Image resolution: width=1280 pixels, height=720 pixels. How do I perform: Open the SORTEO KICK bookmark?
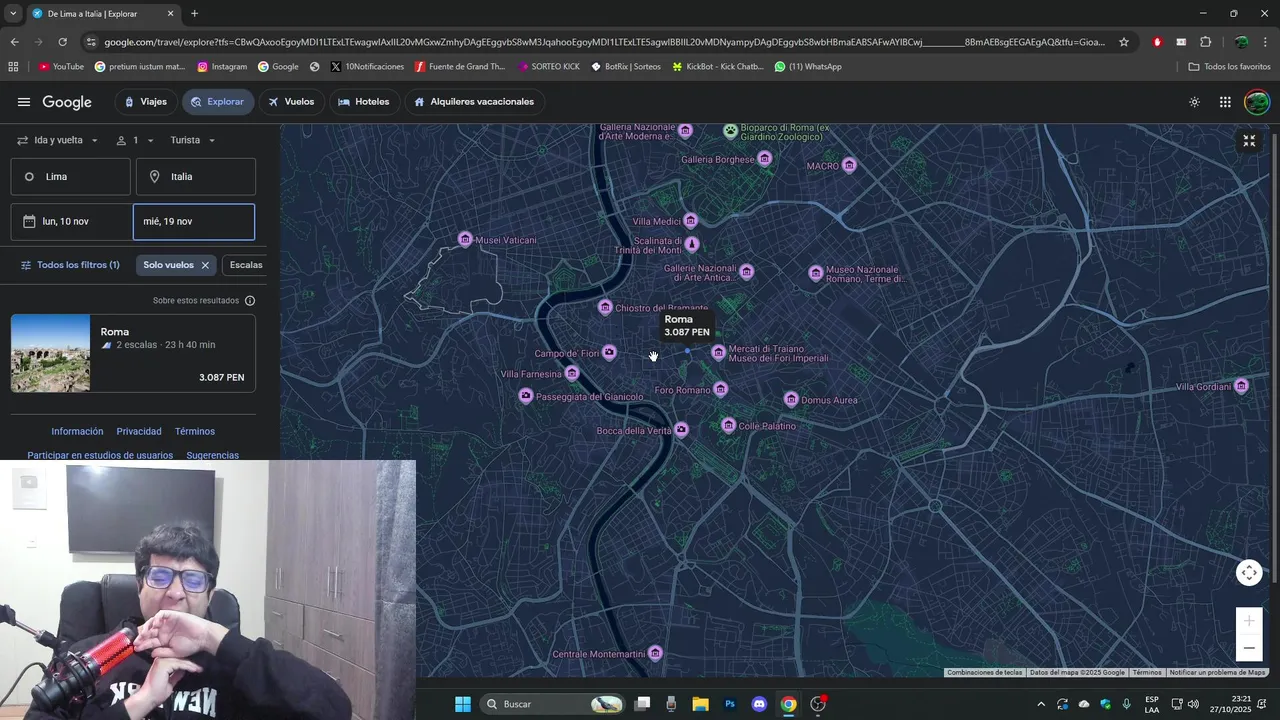pos(549,67)
